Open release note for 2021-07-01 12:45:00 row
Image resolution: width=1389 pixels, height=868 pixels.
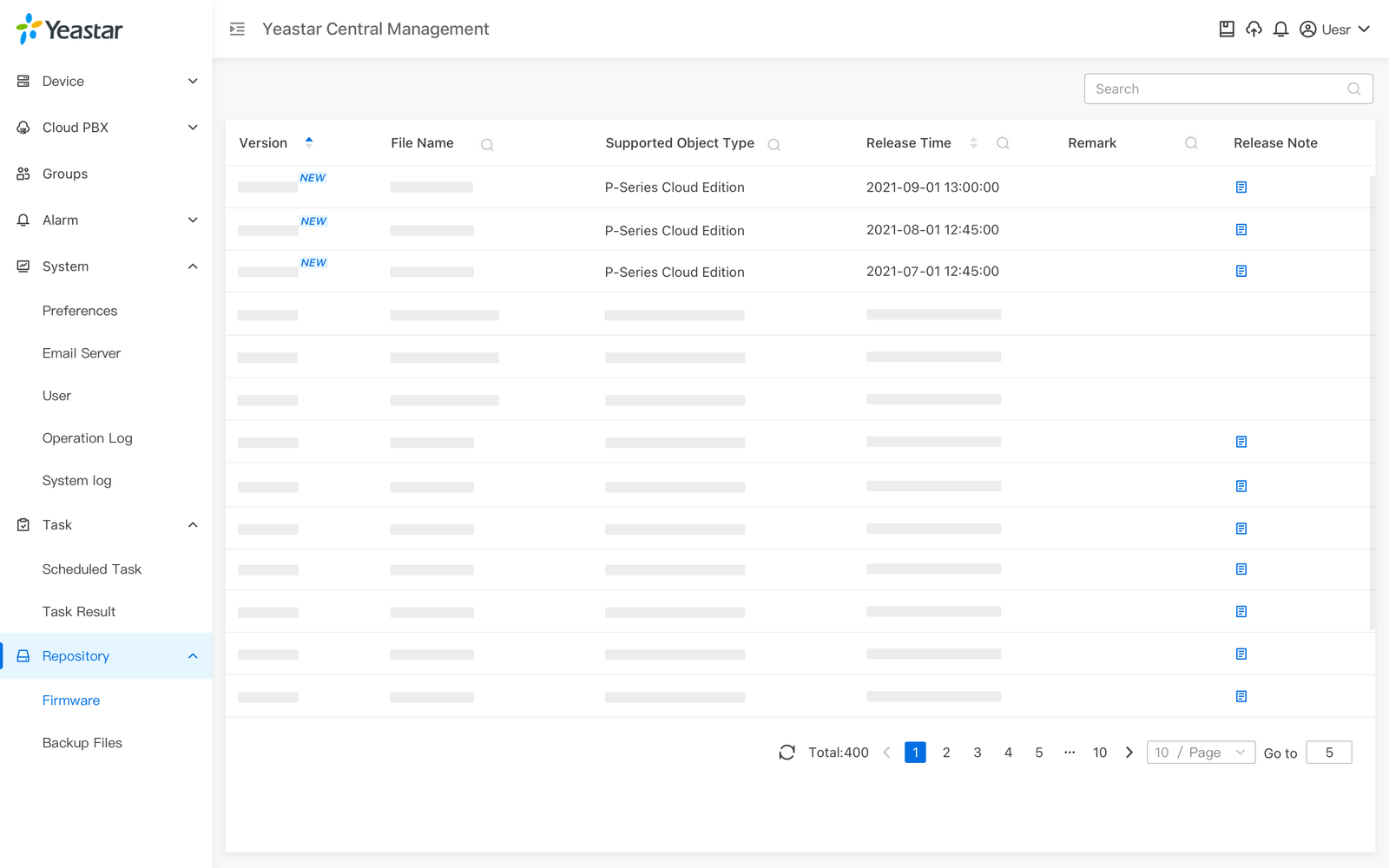click(1241, 272)
